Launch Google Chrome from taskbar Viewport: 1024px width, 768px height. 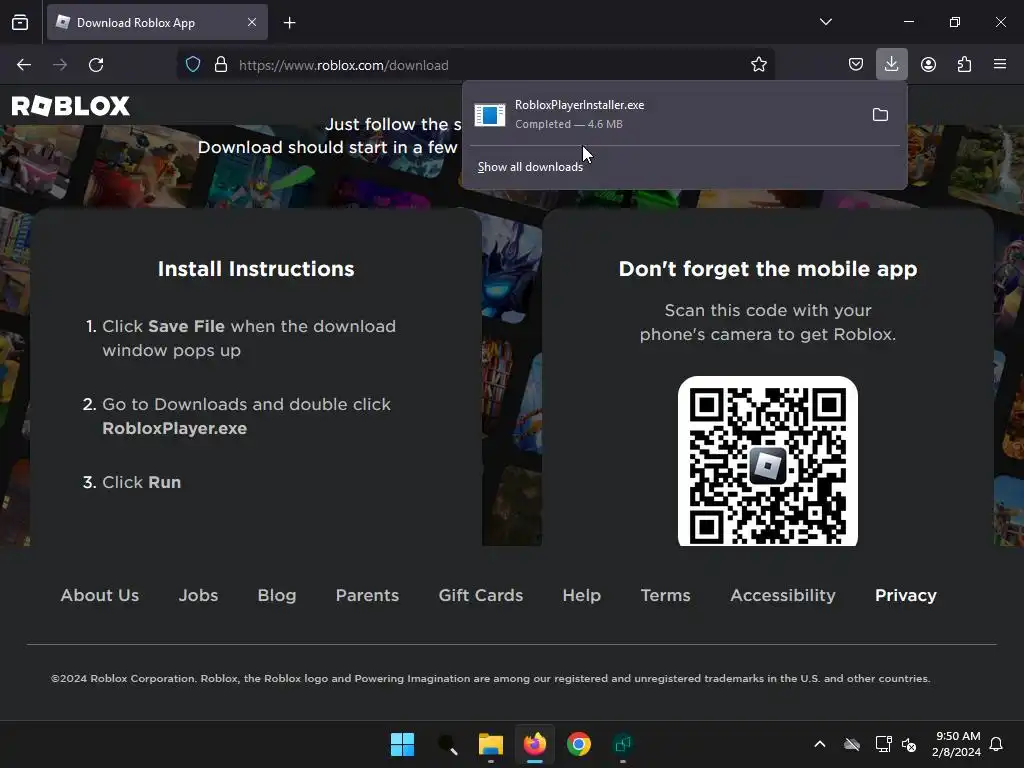pos(579,744)
